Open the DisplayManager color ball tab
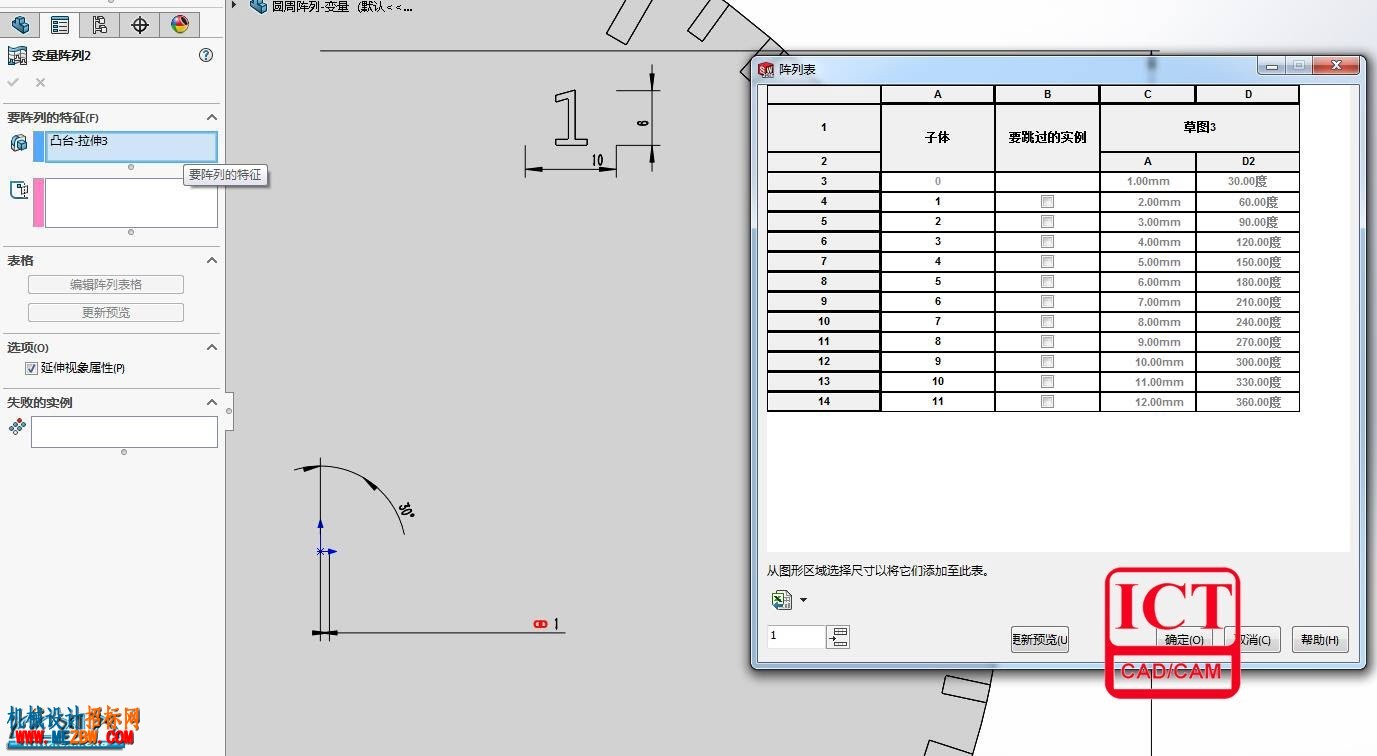This screenshot has height=756, width=1377. [x=179, y=25]
